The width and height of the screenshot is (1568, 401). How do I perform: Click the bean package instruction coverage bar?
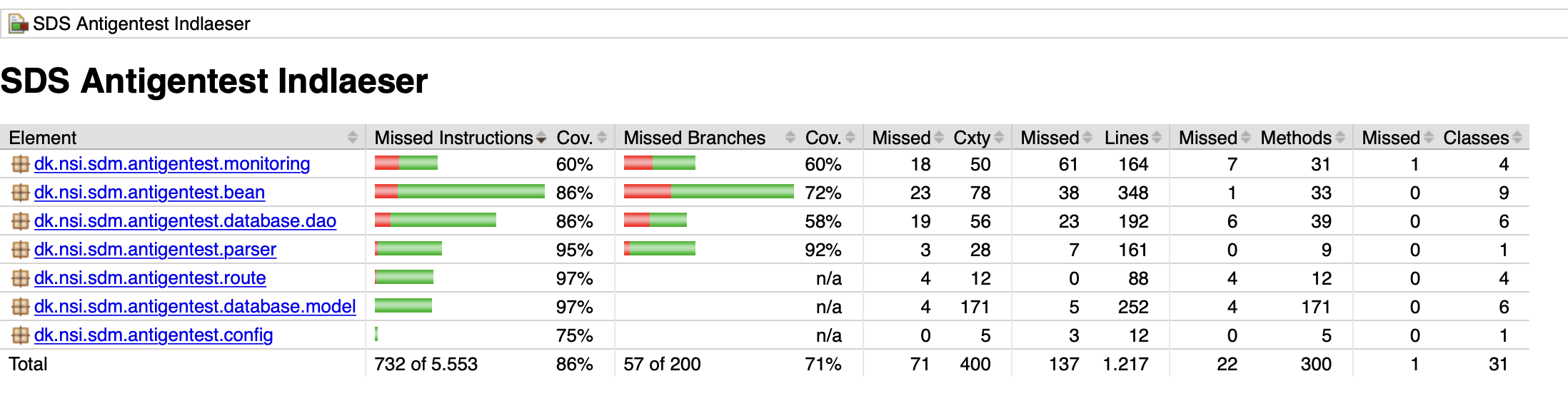pyautogui.click(x=459, y=192)
